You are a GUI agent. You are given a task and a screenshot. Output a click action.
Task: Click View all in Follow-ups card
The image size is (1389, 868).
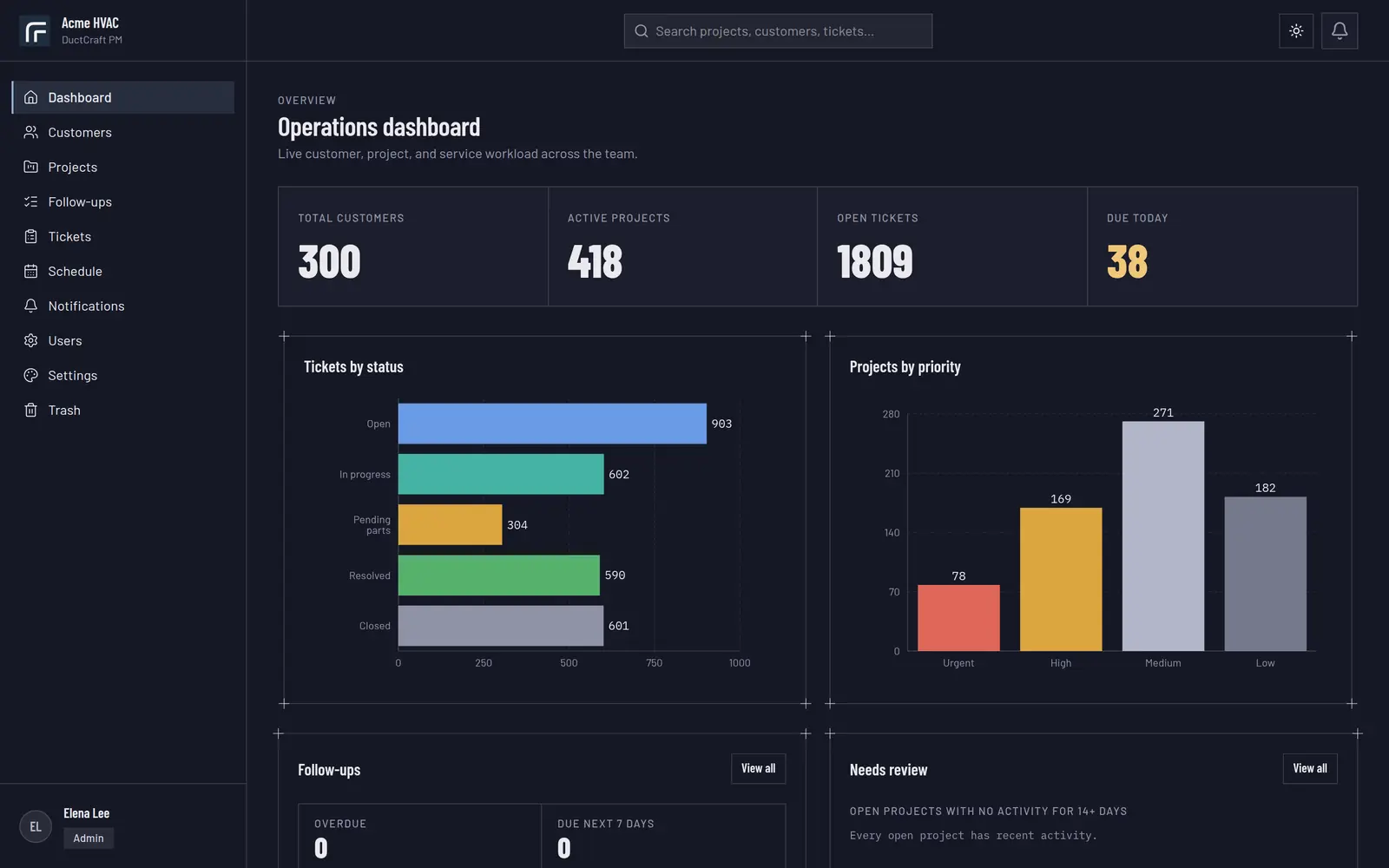pos(758,768)
